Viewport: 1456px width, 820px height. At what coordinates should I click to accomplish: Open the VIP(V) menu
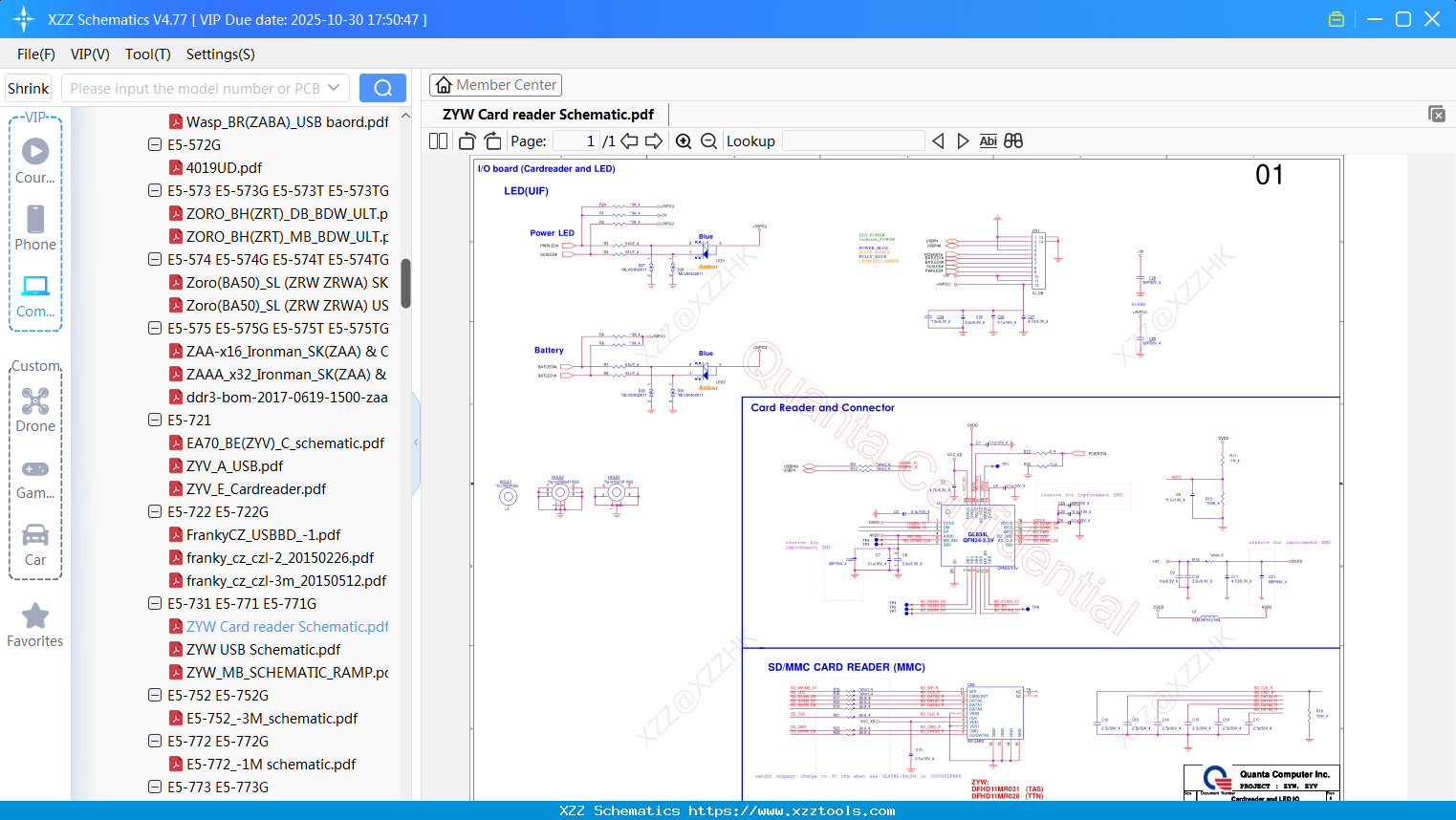(90, 54)
